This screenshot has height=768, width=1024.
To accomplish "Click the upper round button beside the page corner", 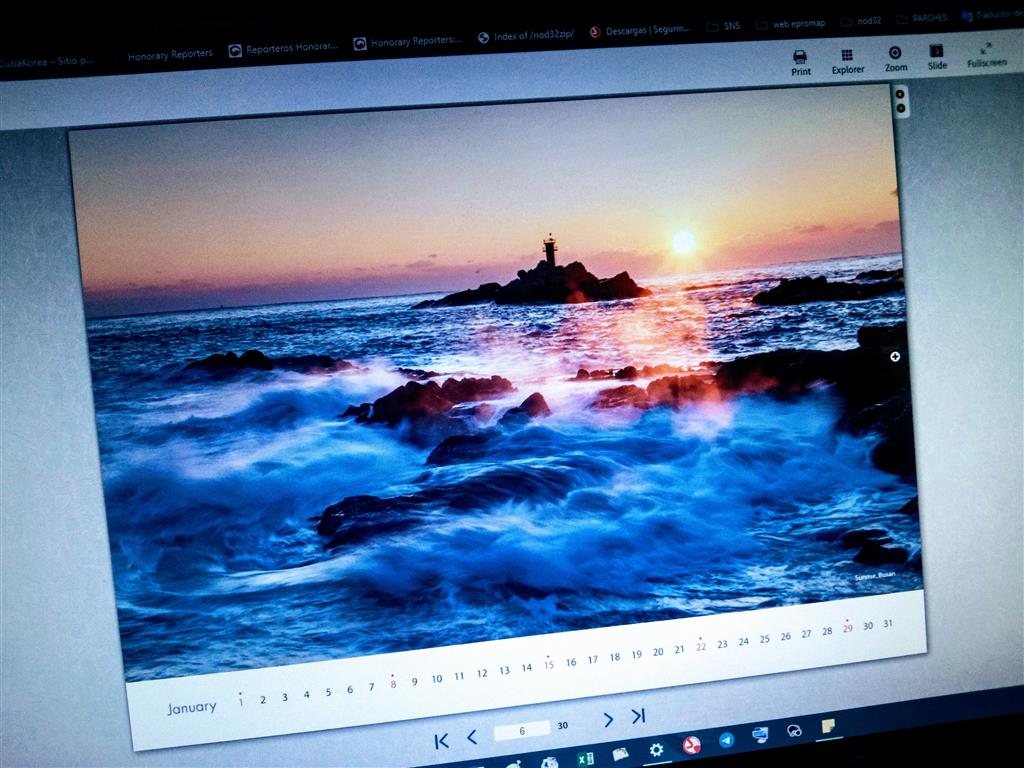I will [x=900, y=94].
